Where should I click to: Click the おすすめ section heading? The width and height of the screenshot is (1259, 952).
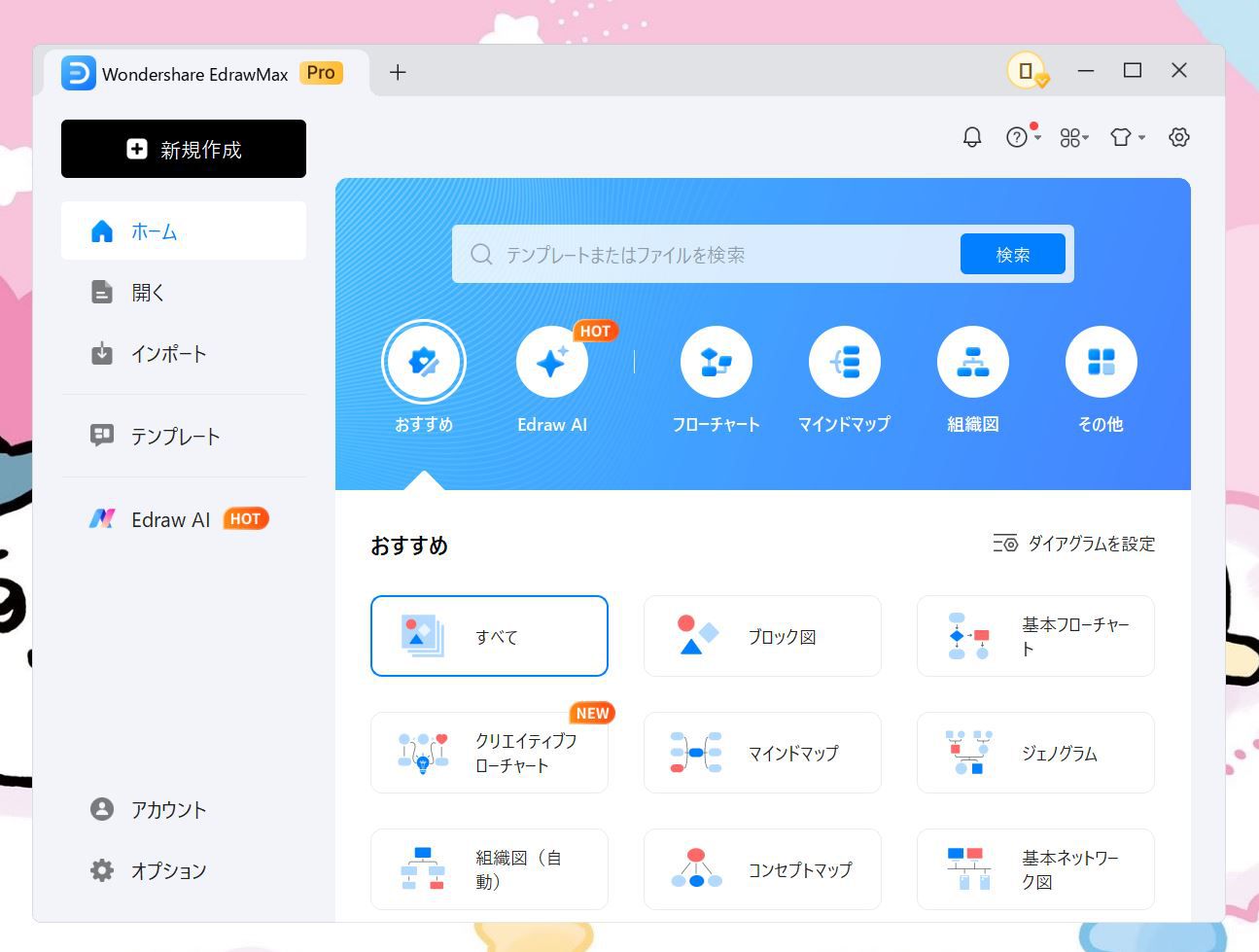coord(409,546)
